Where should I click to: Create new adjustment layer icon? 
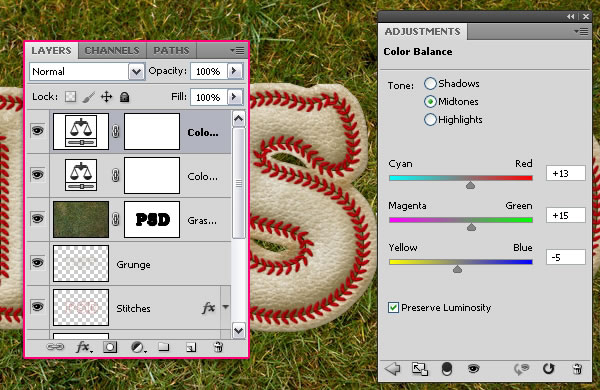pos(138,347)
